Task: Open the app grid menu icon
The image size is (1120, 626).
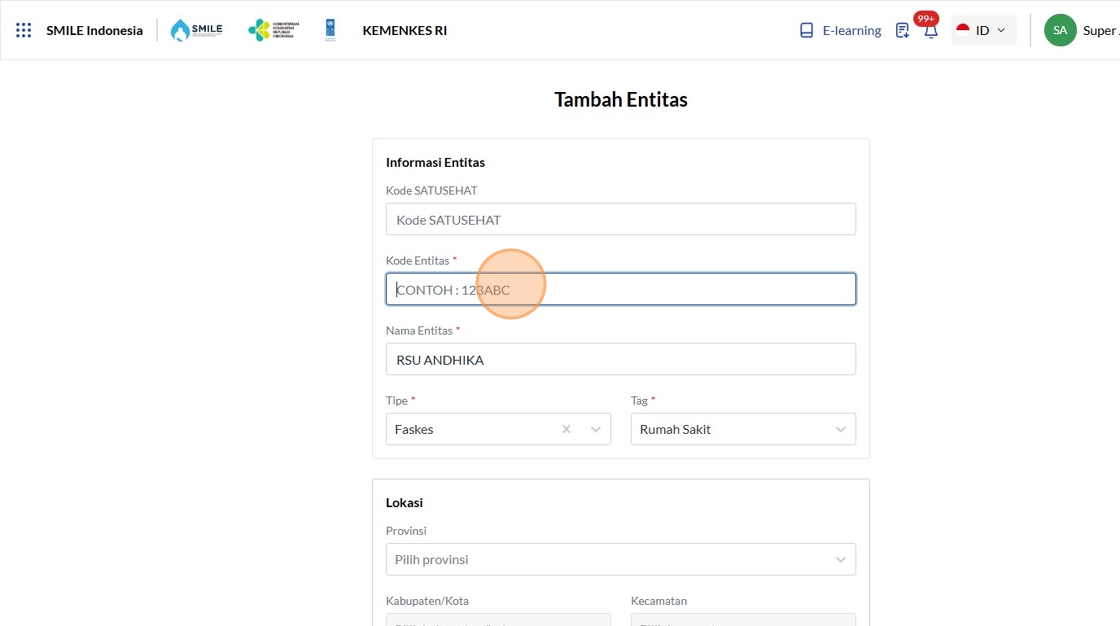Action: click(x=24, y=30)
